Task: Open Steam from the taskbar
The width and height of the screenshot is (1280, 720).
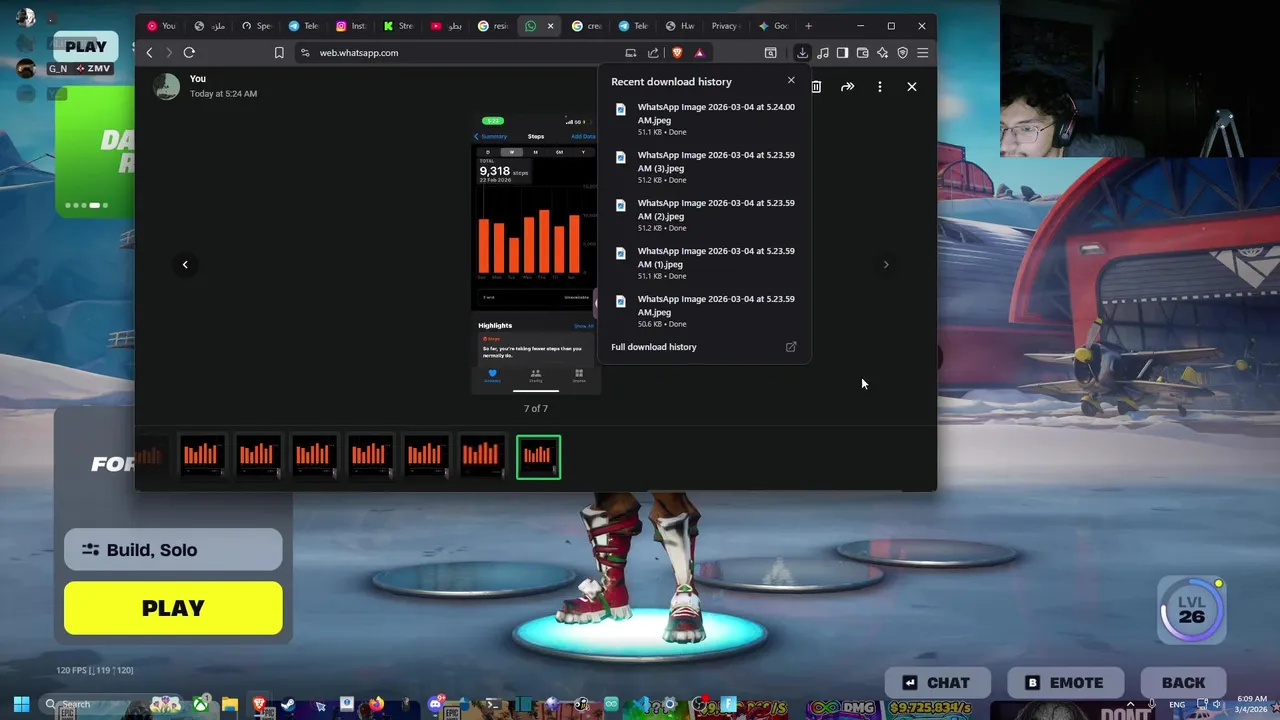Action: (289, 705)
